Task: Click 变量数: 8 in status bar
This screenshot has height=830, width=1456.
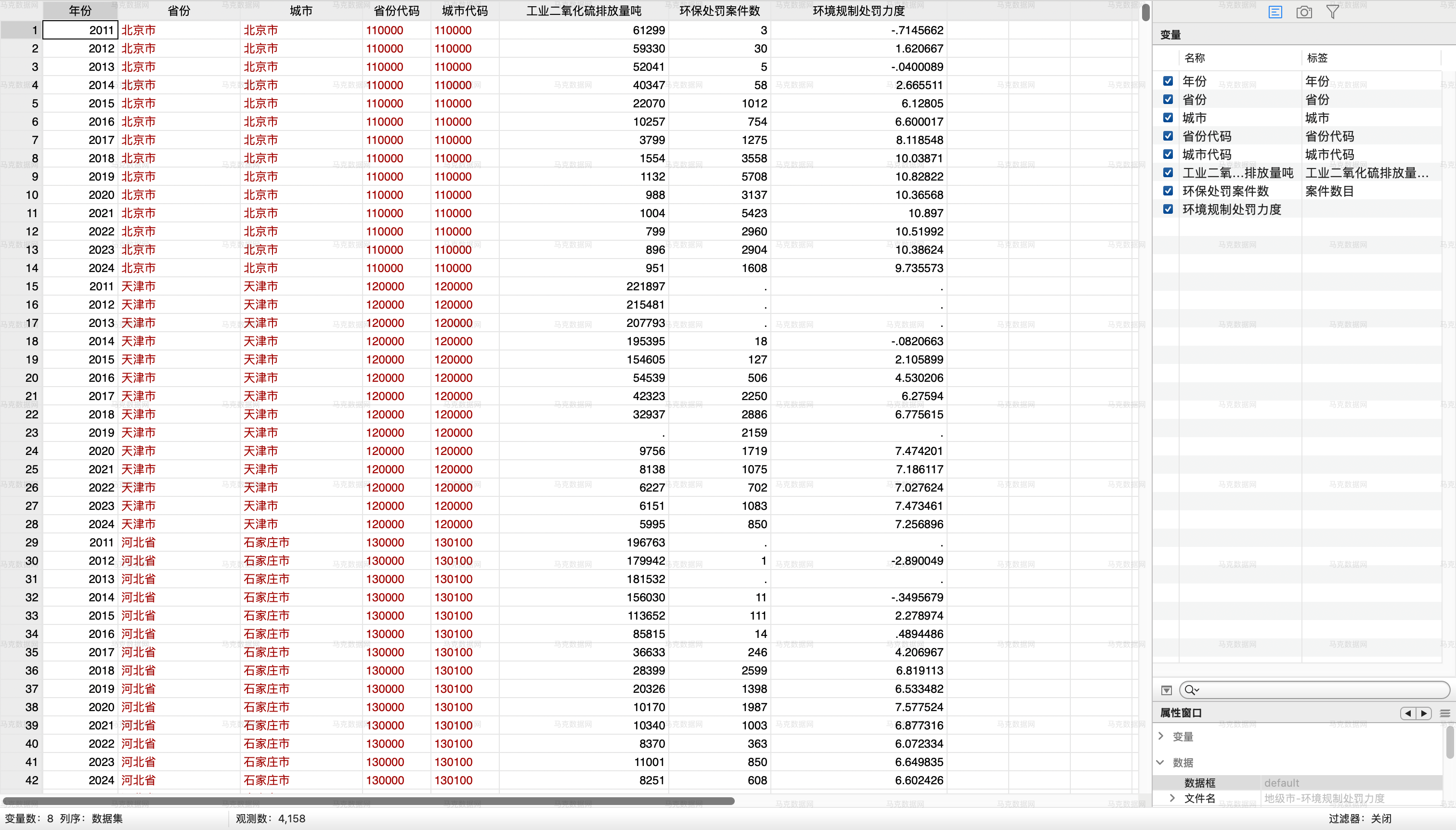Action: coord(28,818)
